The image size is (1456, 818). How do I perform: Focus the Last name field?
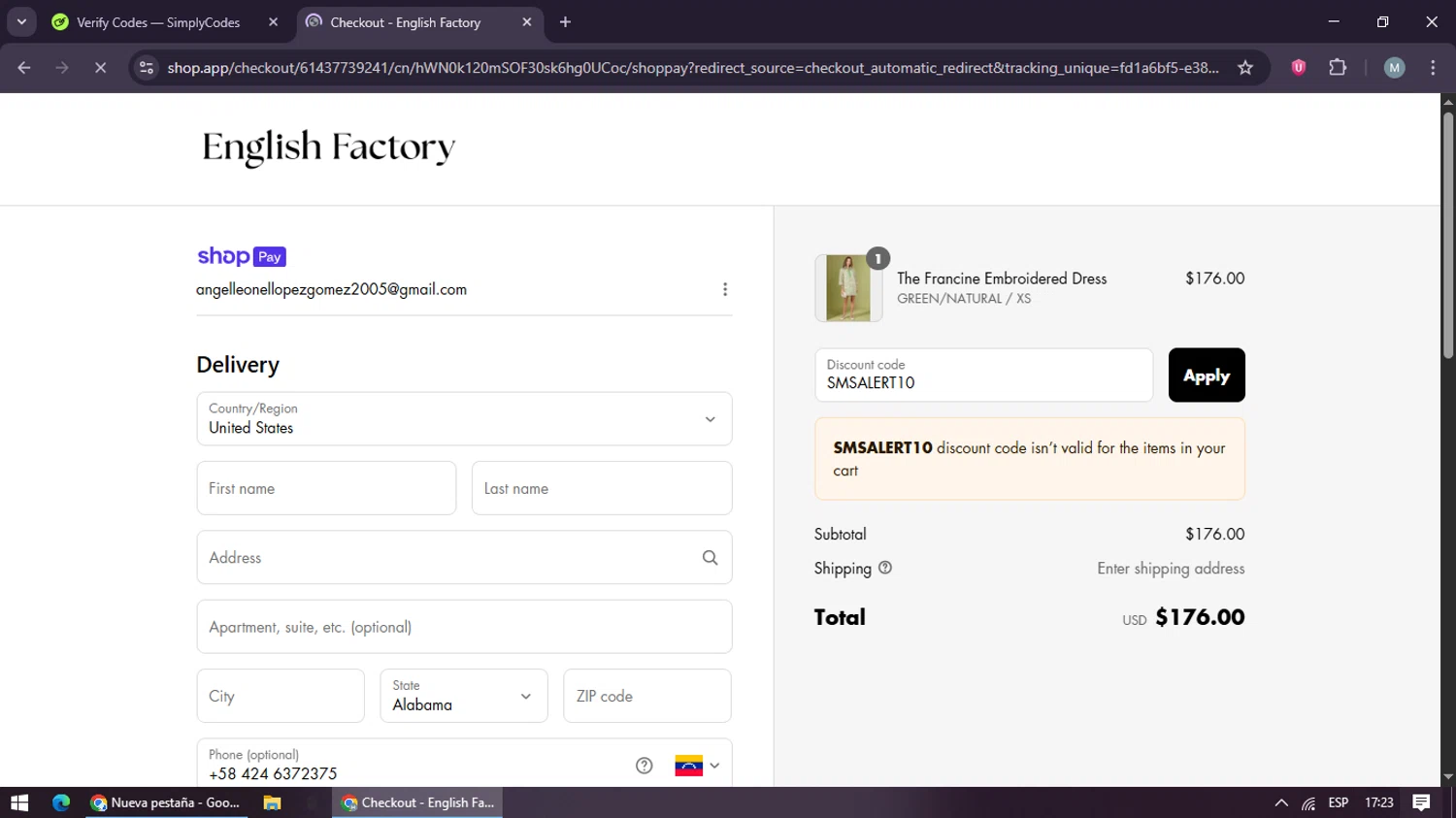click(x=602, y=488)
